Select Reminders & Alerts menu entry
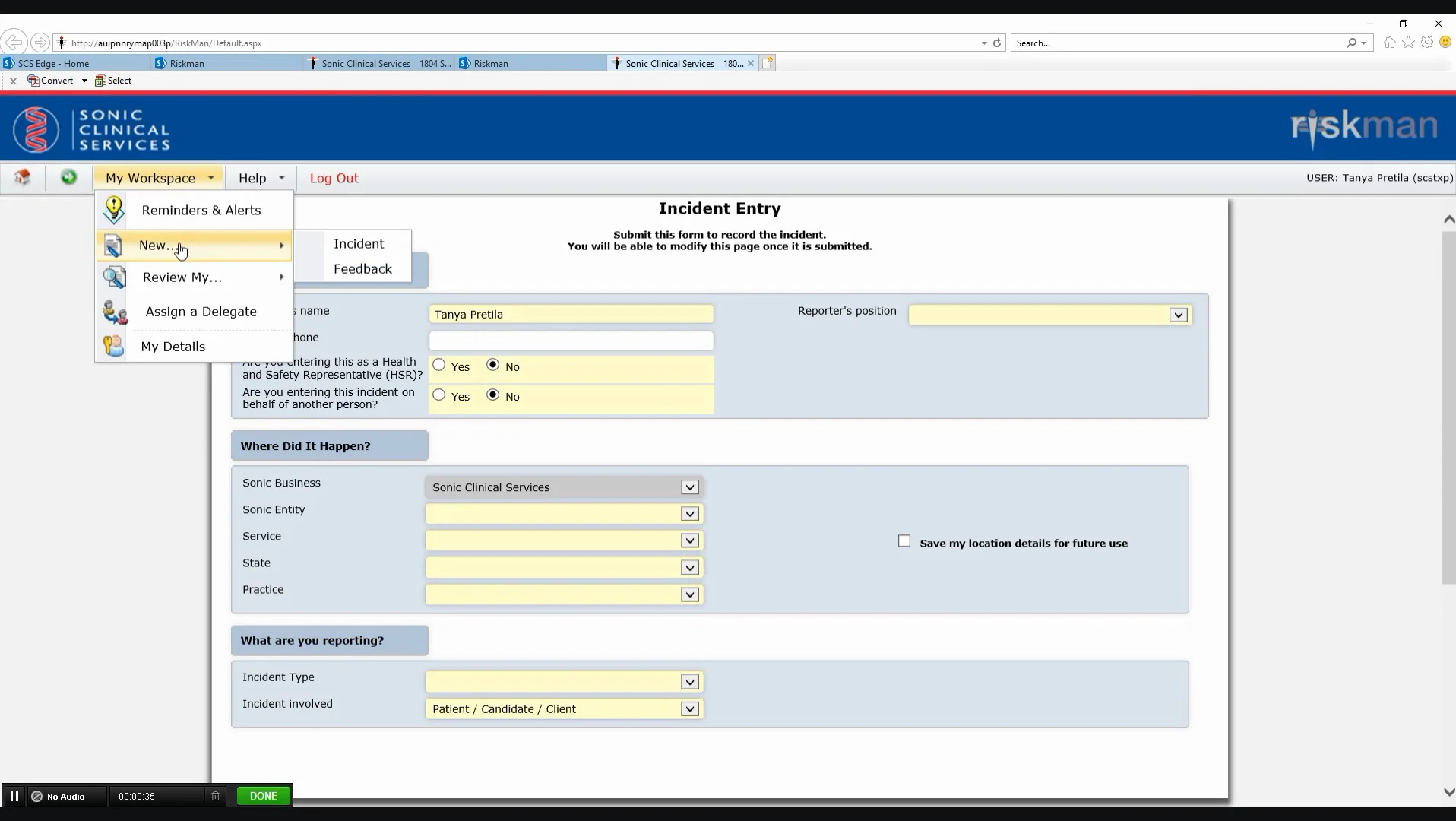The height and width of the screenshot is (821, 1456). tap(194, 210)
